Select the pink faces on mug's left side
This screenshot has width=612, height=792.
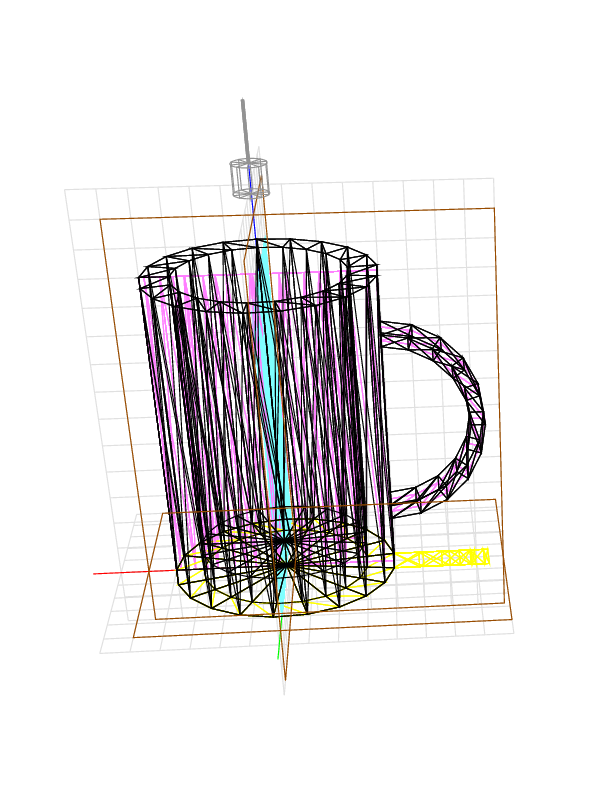tap(160, 400)
